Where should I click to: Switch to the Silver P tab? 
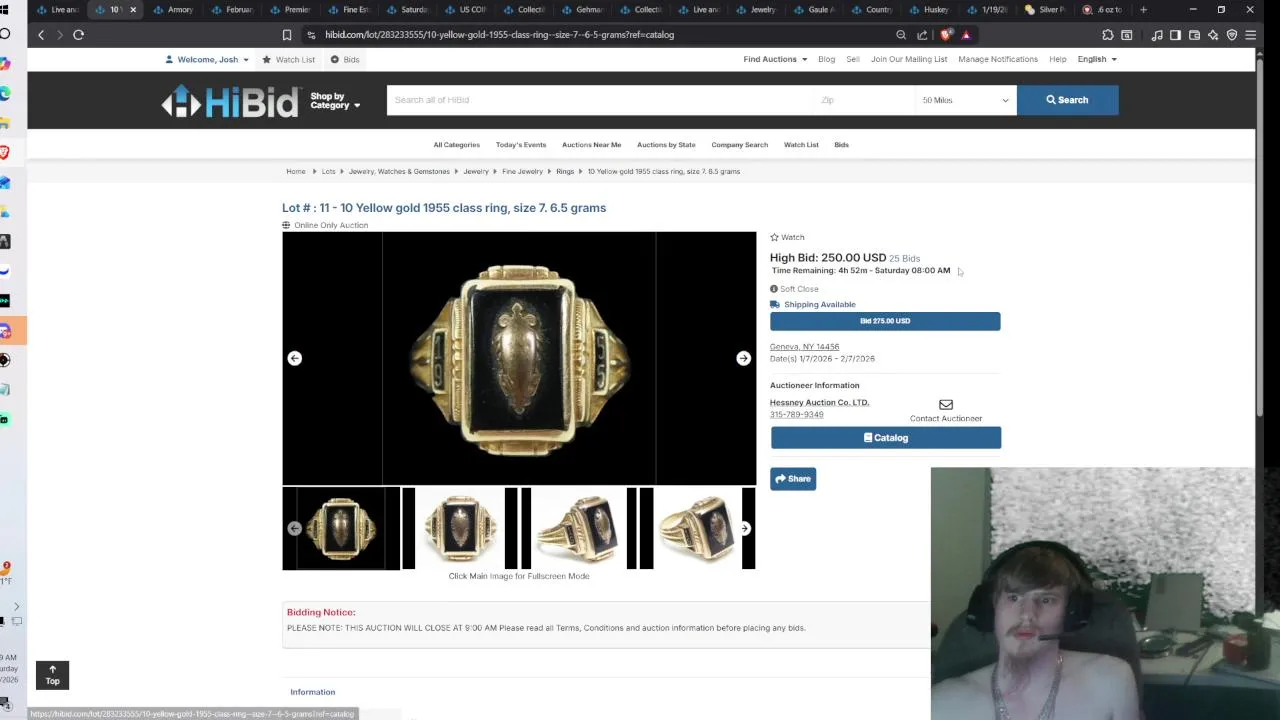[1046, 10]
